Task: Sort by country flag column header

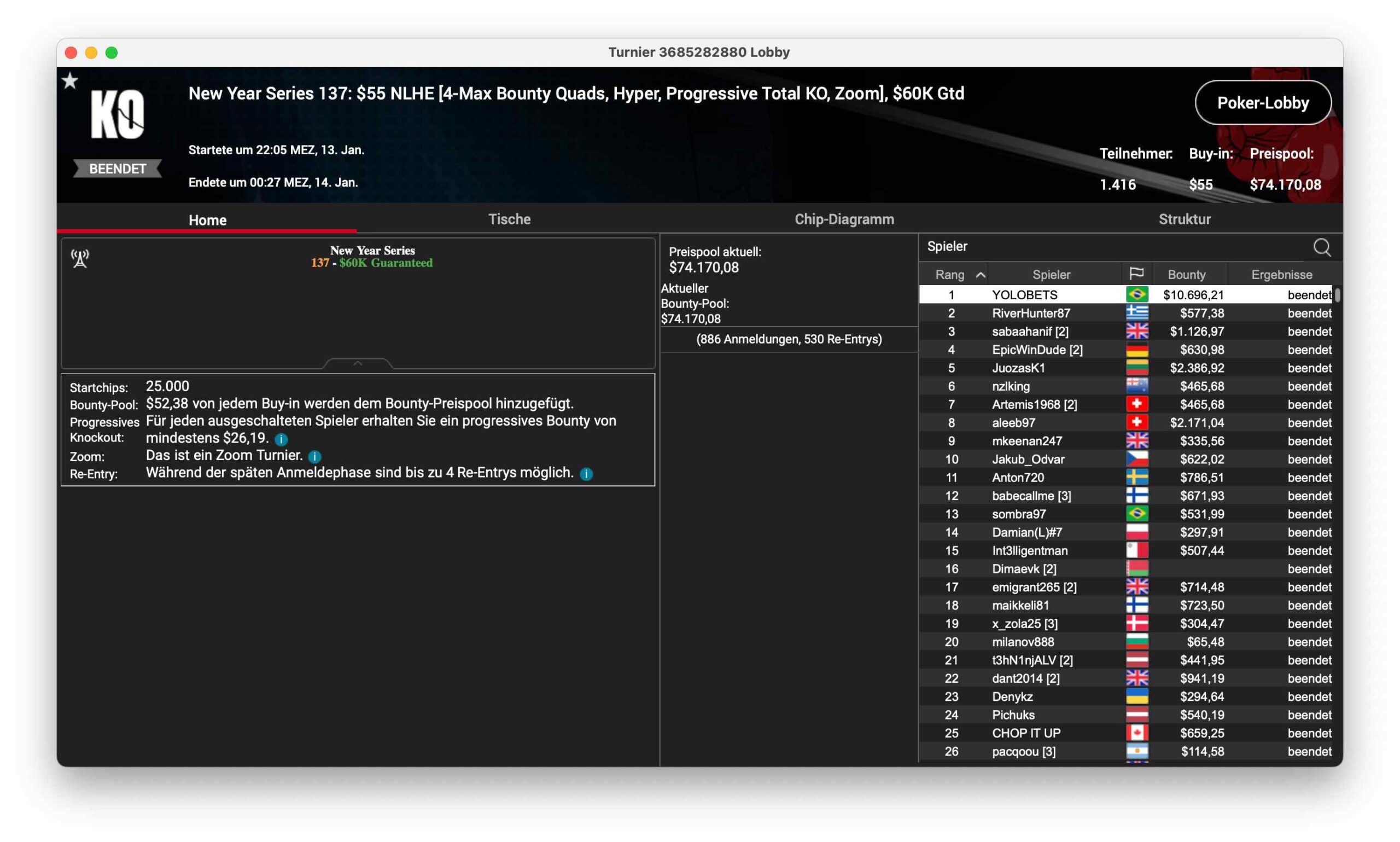Action: point(1136,274)
